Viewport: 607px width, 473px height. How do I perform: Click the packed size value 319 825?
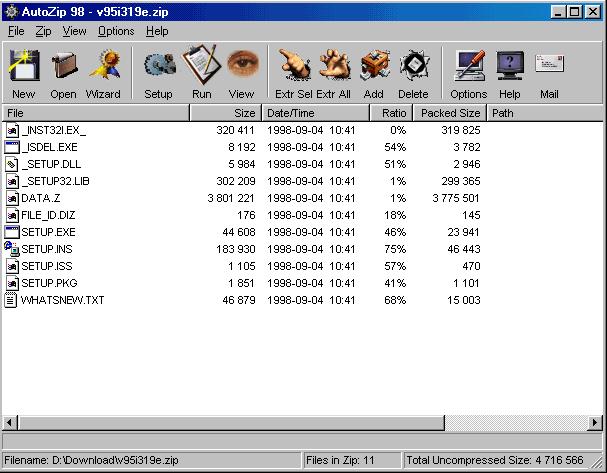point(461,130)
